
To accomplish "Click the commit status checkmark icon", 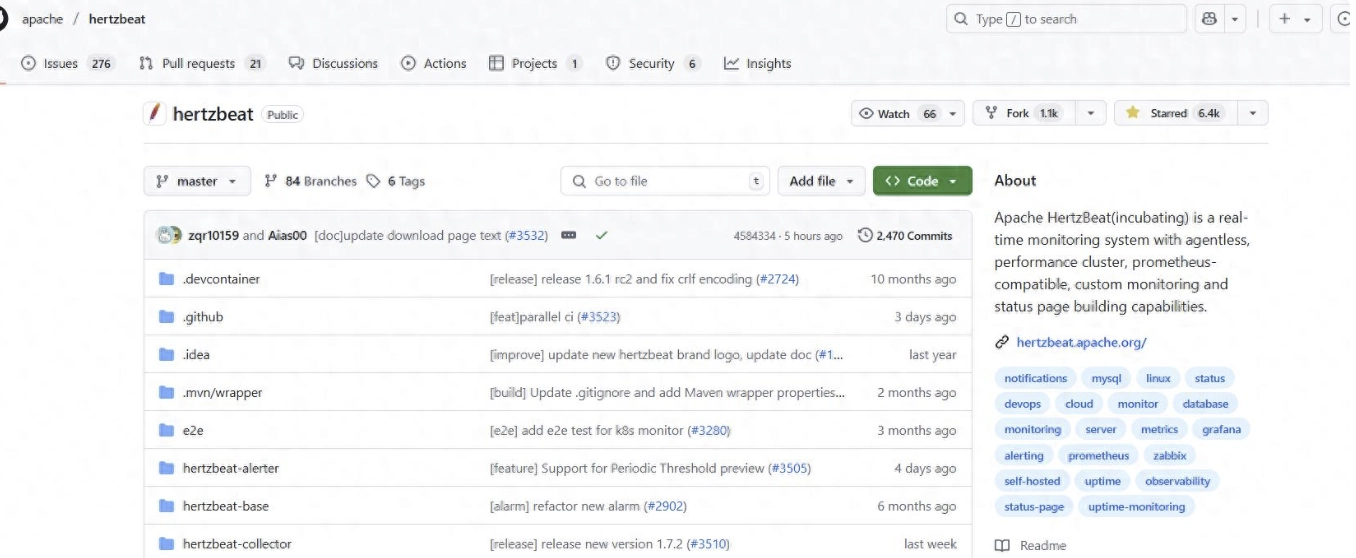I will 601,236.
